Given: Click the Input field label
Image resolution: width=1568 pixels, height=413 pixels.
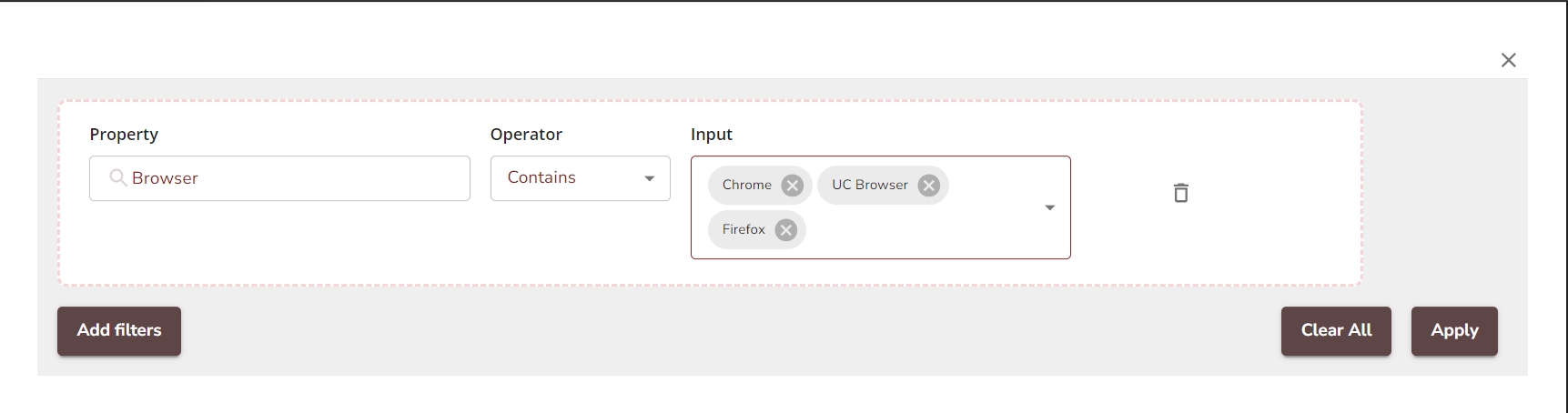Looking at the screenshot, I should click(x=711, y=135).
